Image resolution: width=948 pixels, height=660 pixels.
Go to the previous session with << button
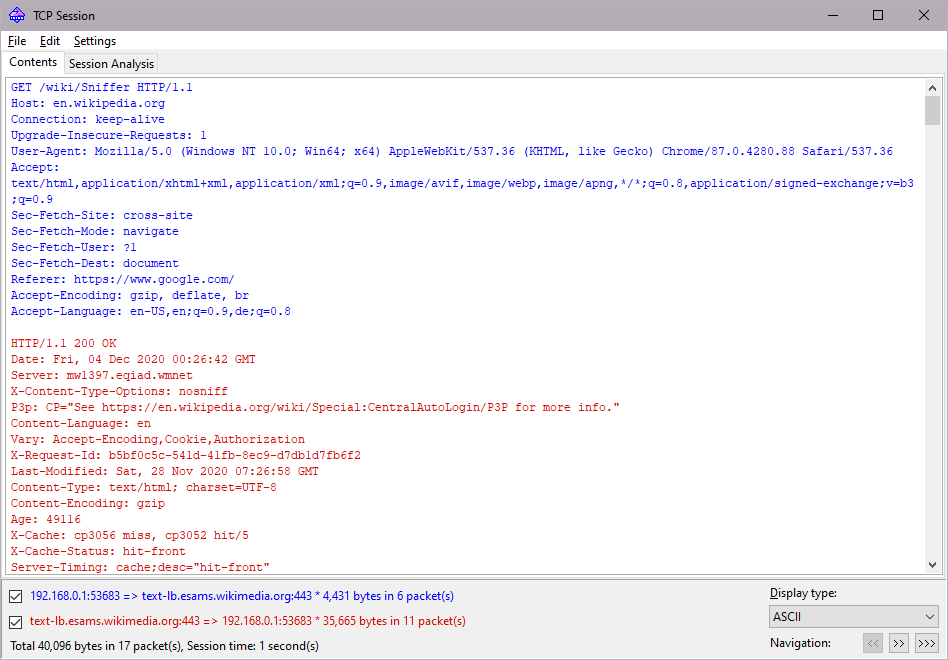[x=873, y=644]
